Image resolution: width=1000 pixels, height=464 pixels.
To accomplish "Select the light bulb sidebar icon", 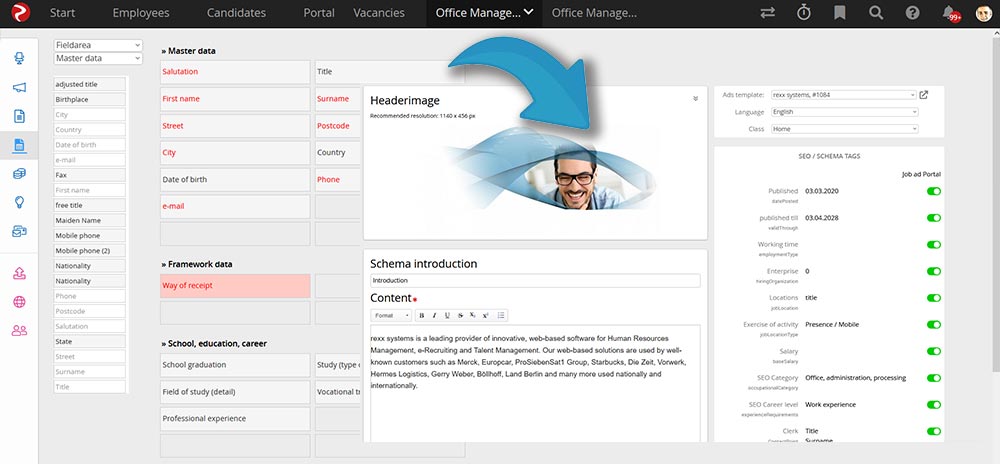I will click(19, 202).
